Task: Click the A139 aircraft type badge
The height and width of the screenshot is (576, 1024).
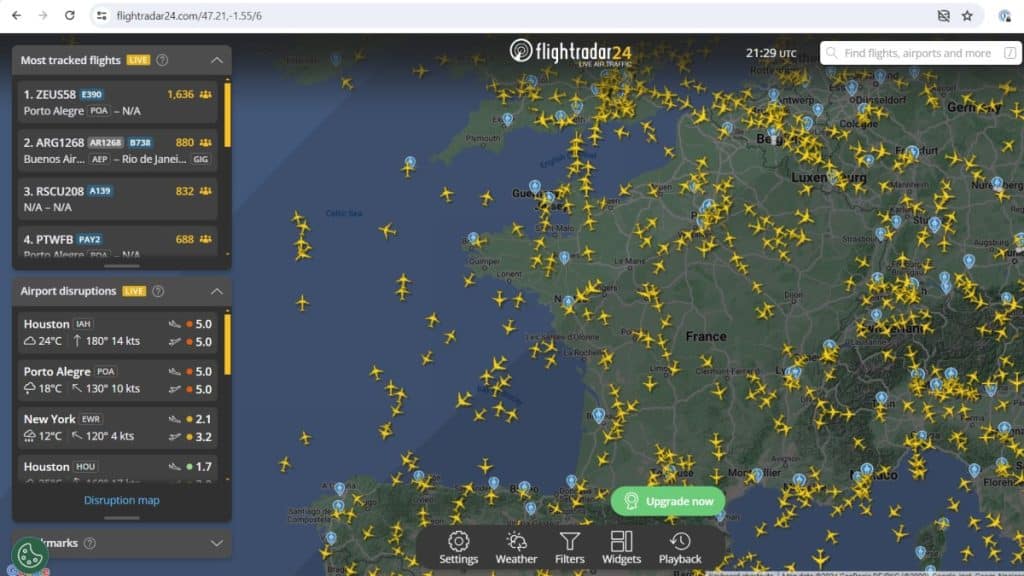Action: click(100, 191)
